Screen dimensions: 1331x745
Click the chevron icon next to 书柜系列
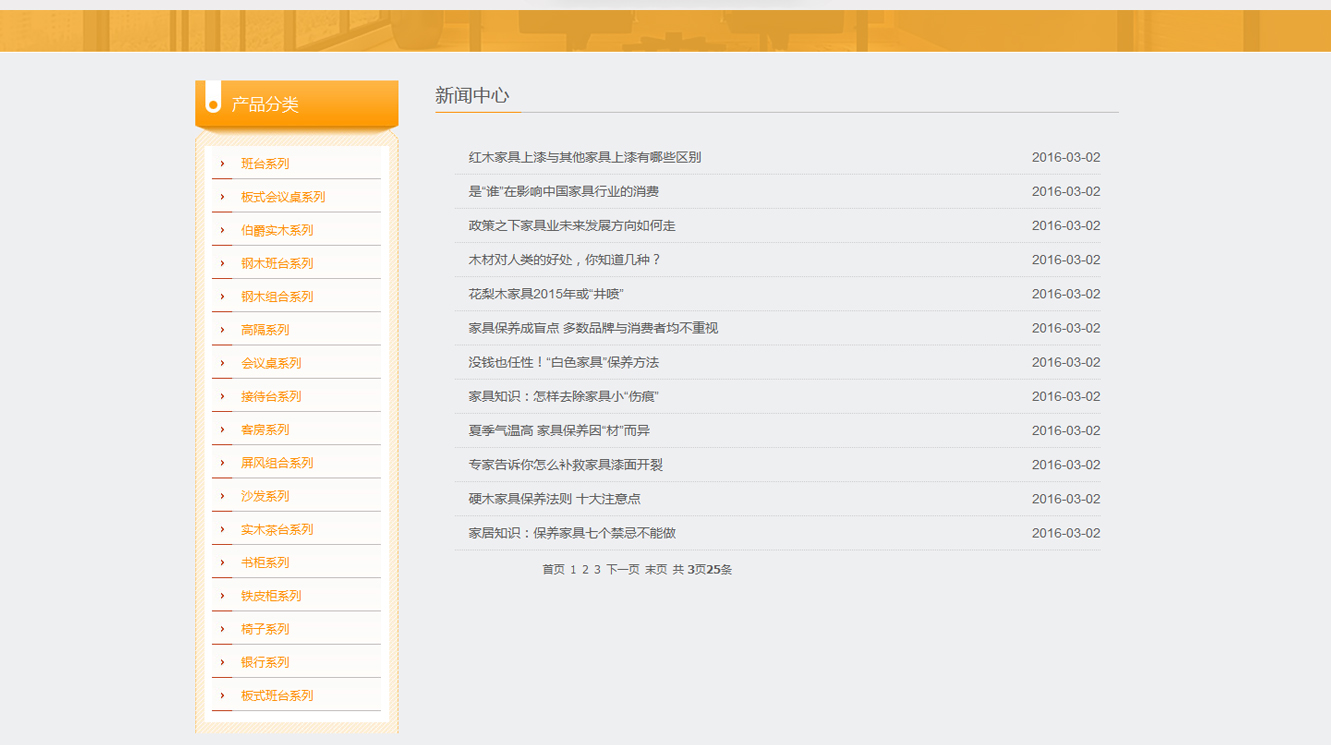[222, 563]
